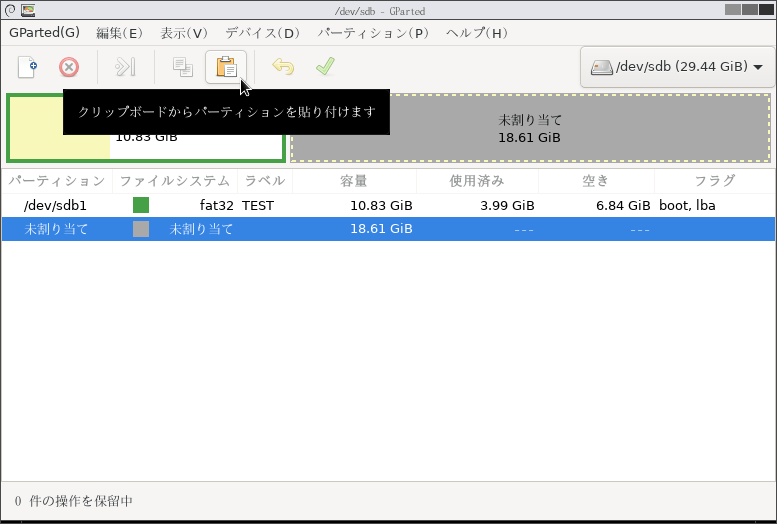Click the GParted app icon in the title bar
This screenshot has height=524, width=777.
[x=28, y=10]
